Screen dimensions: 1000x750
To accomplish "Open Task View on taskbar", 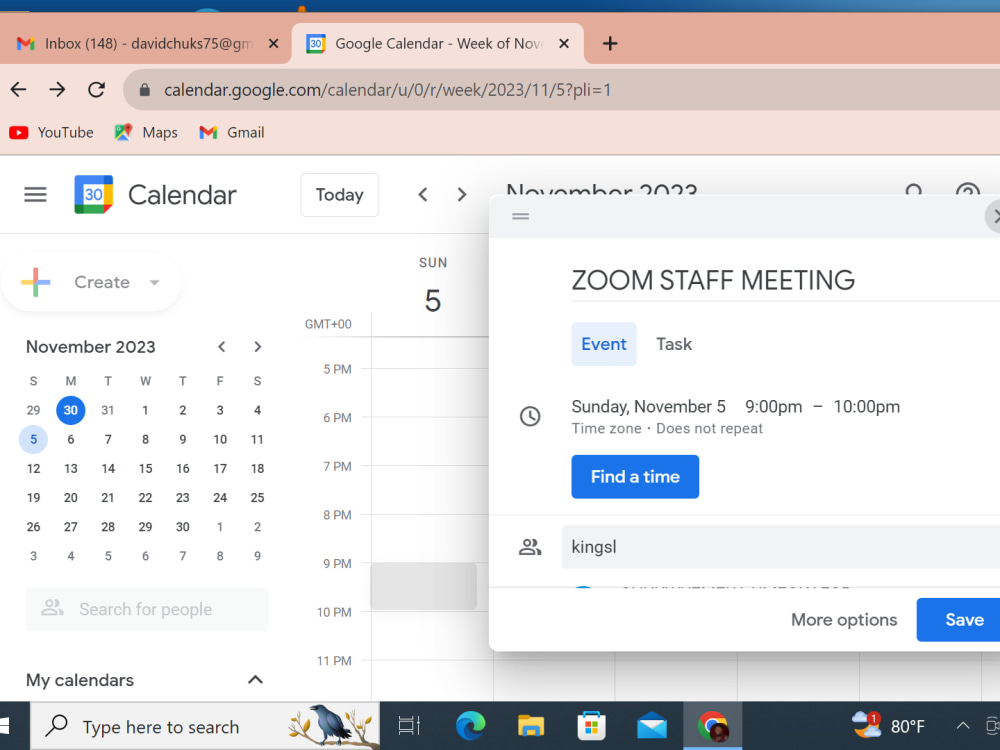I will point(409,726).
